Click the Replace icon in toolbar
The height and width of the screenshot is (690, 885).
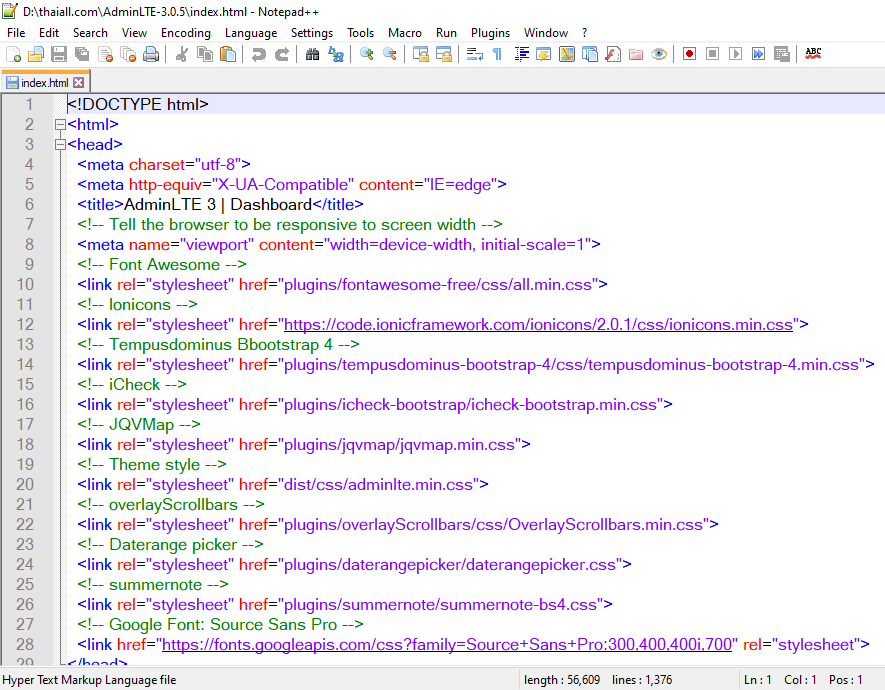point(336,54)
